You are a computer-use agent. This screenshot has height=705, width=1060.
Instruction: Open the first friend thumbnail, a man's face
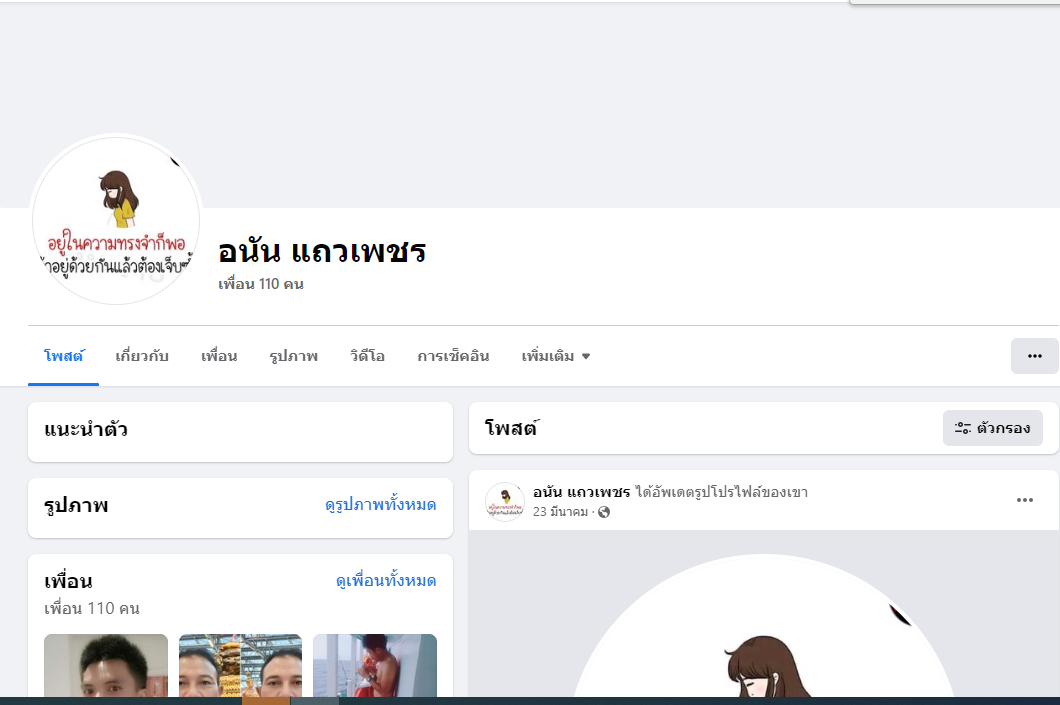click(x=105, y=665)
